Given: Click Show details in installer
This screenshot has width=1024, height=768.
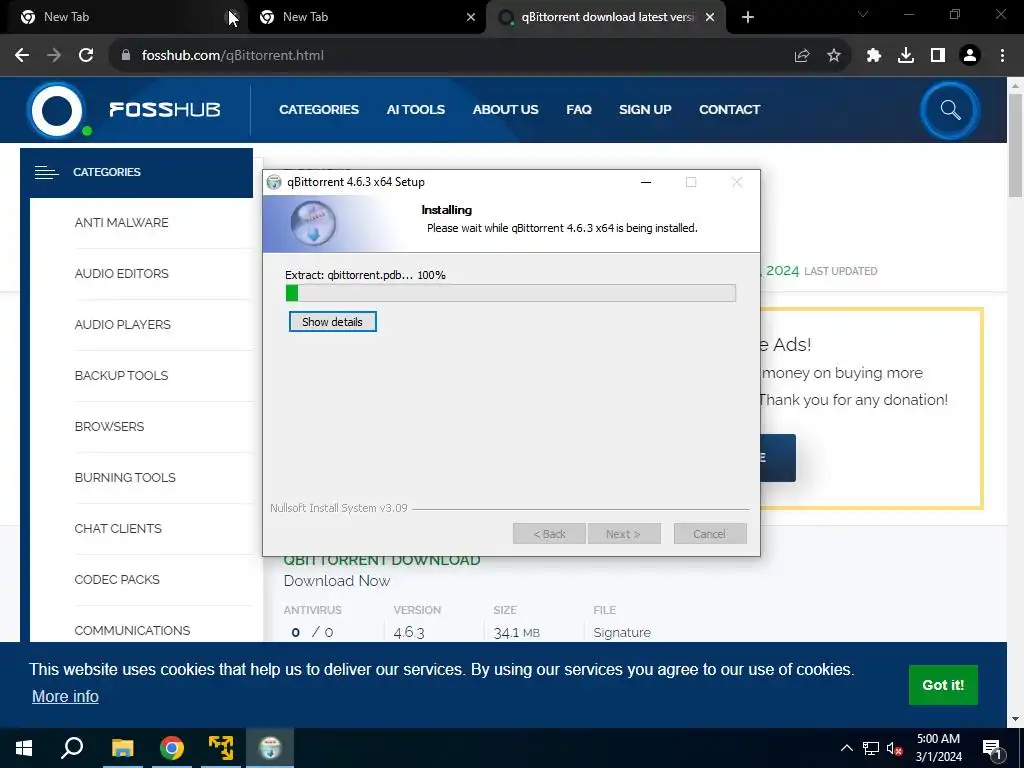Looking at the screenshot, I should coord(332,322).
